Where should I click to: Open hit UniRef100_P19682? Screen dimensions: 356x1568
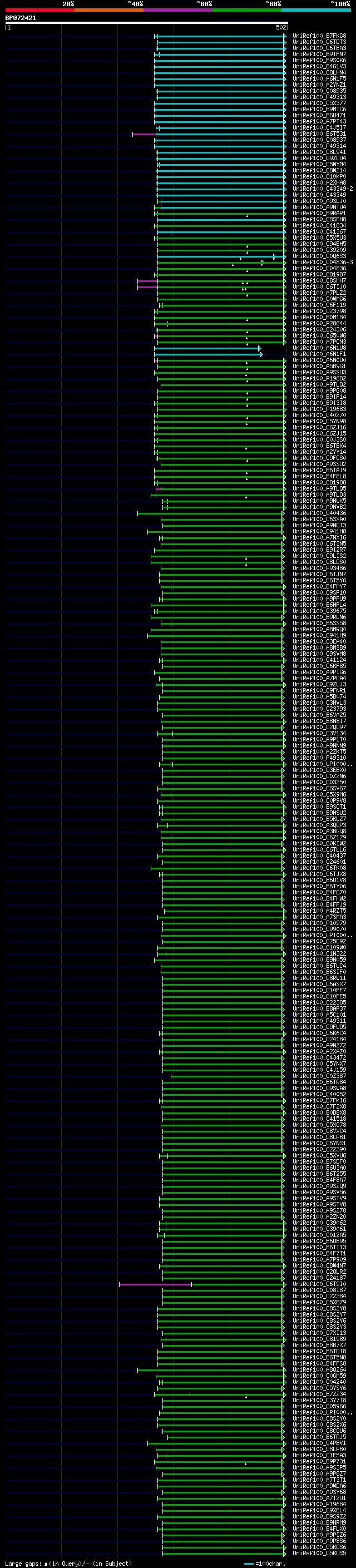click(x=319, y=379)
